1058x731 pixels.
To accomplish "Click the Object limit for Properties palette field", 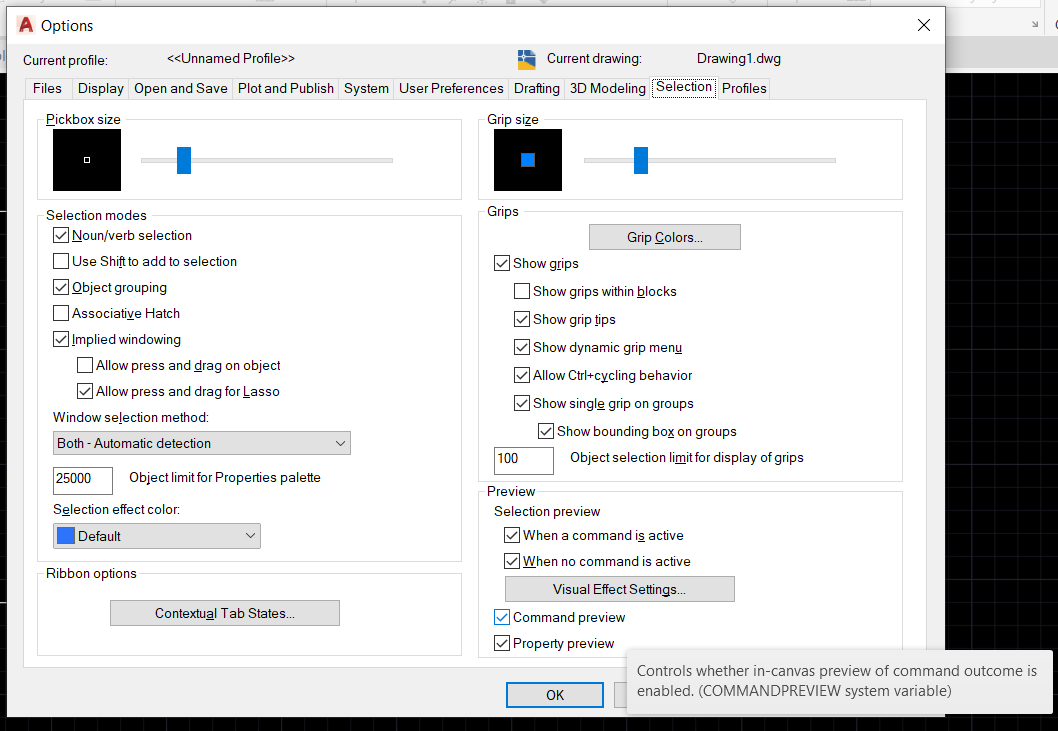I will 82,481.
